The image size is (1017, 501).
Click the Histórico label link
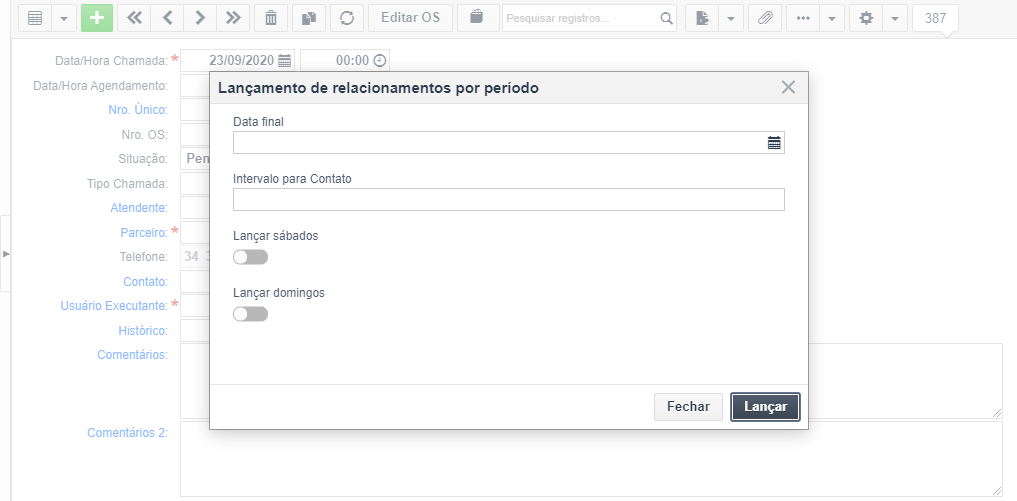(143, 331)
